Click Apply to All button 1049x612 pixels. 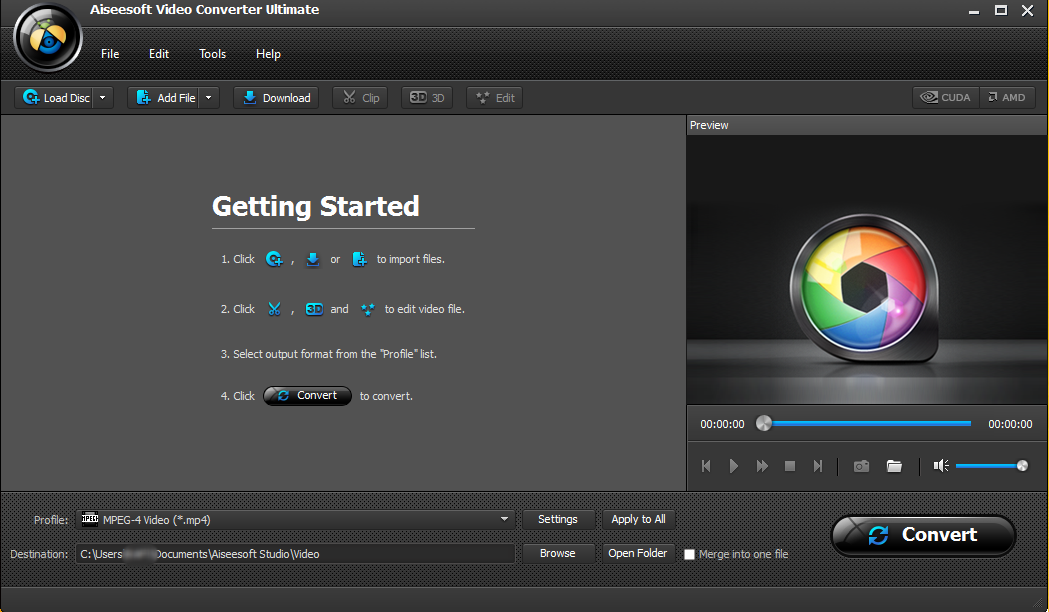[x=638, y=520]
